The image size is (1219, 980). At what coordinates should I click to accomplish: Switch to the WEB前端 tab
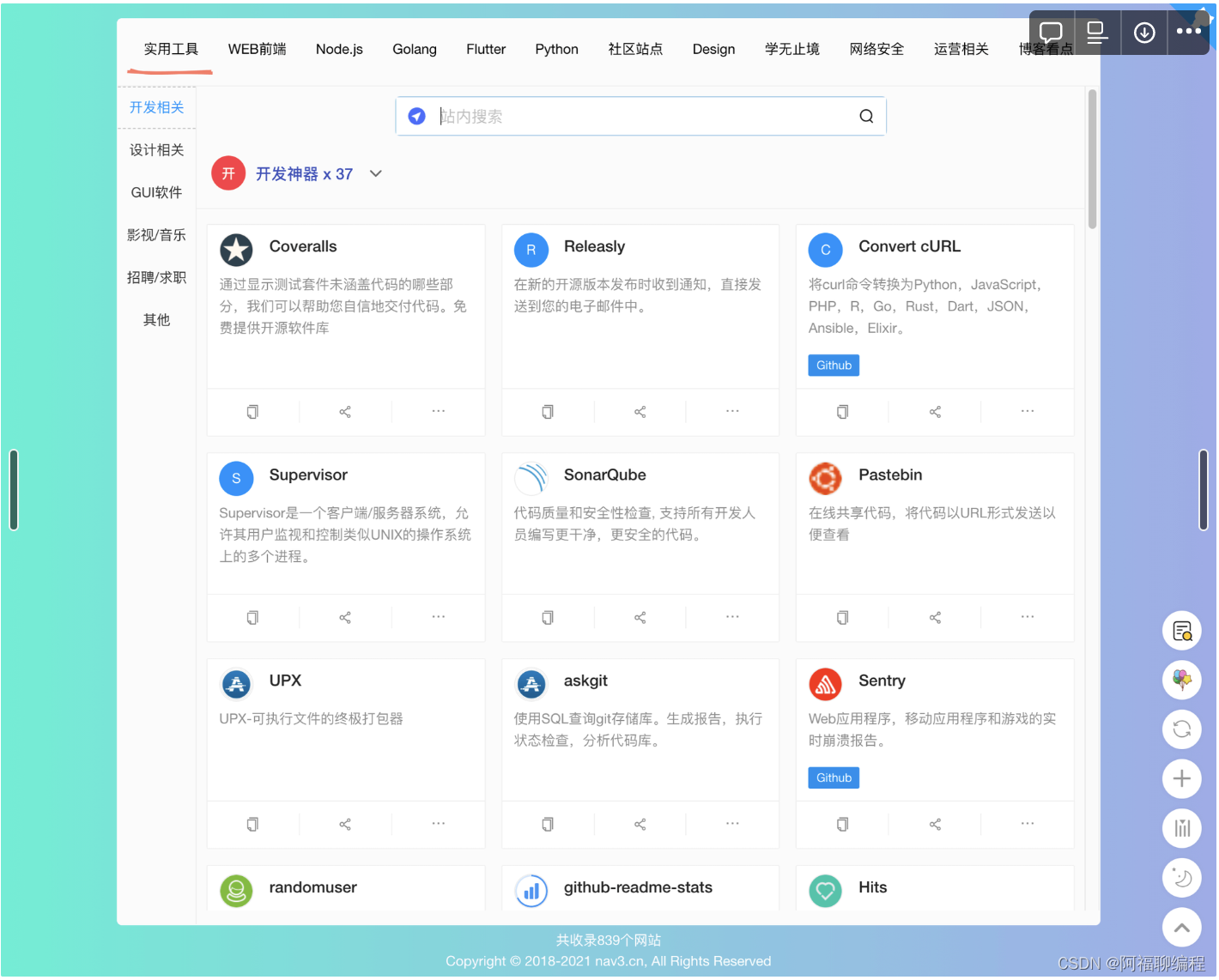[x=258, y=50]
